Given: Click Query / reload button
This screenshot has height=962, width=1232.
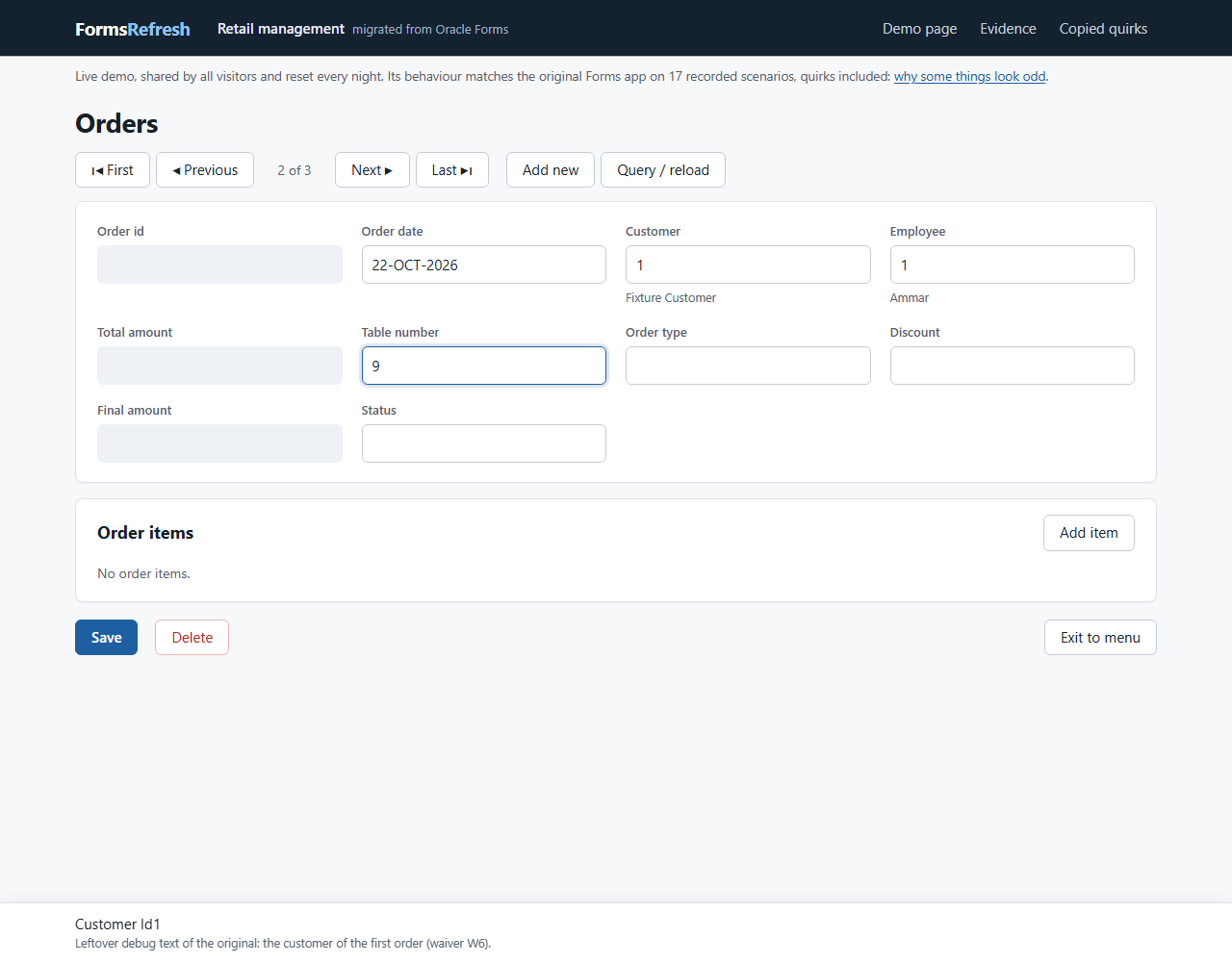Looking at the screenshot, I should pyautogui.click(x=663, y=170).
